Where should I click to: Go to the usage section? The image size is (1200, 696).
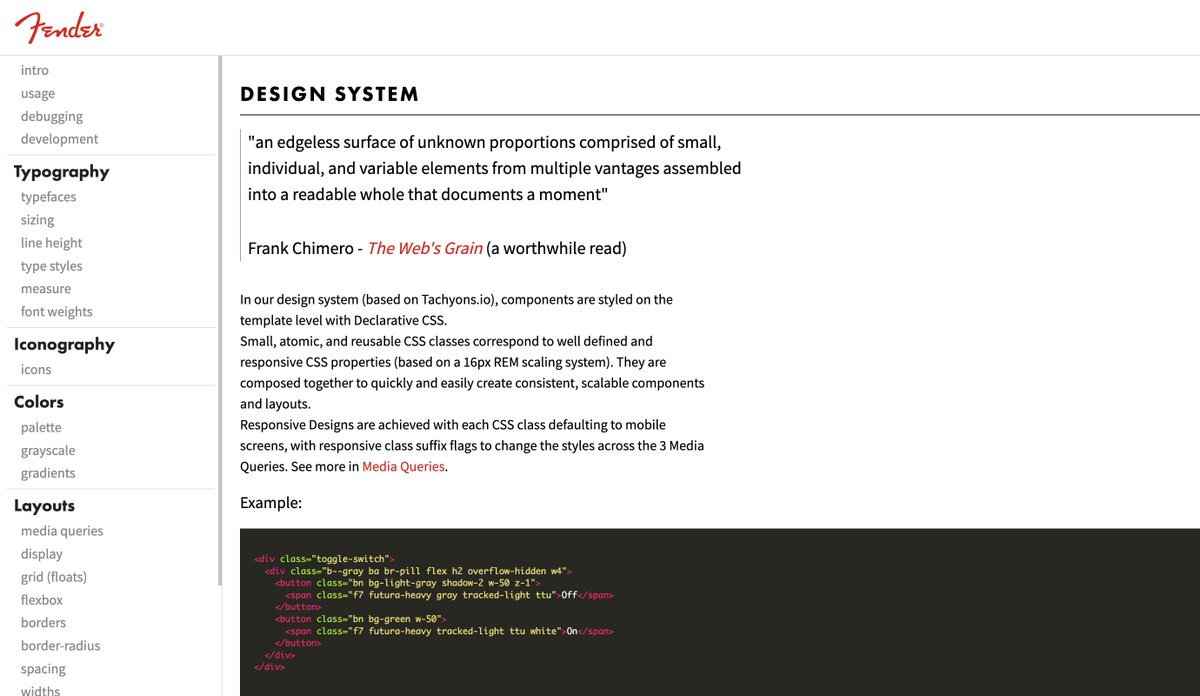click(38, 94)
